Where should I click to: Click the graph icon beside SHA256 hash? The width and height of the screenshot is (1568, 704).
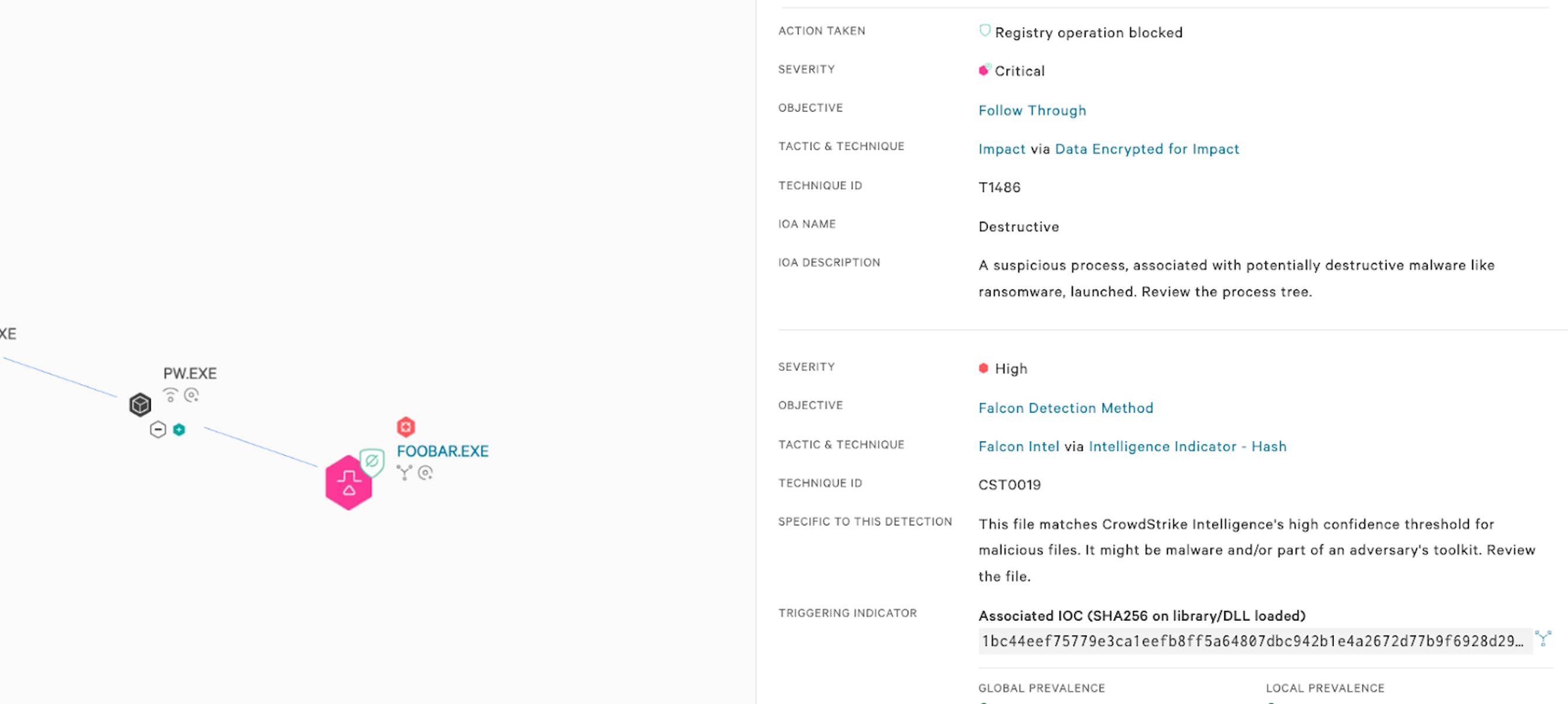point(1543,638)
